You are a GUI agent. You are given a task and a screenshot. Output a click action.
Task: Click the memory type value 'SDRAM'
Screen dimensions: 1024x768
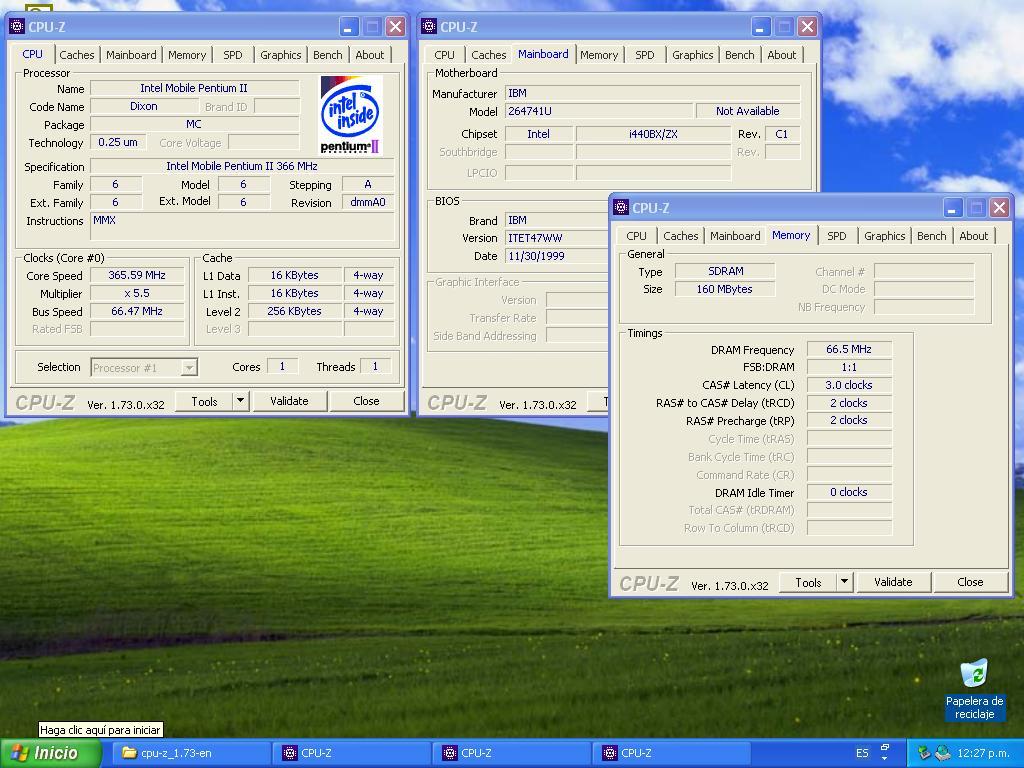click(725, 271)
